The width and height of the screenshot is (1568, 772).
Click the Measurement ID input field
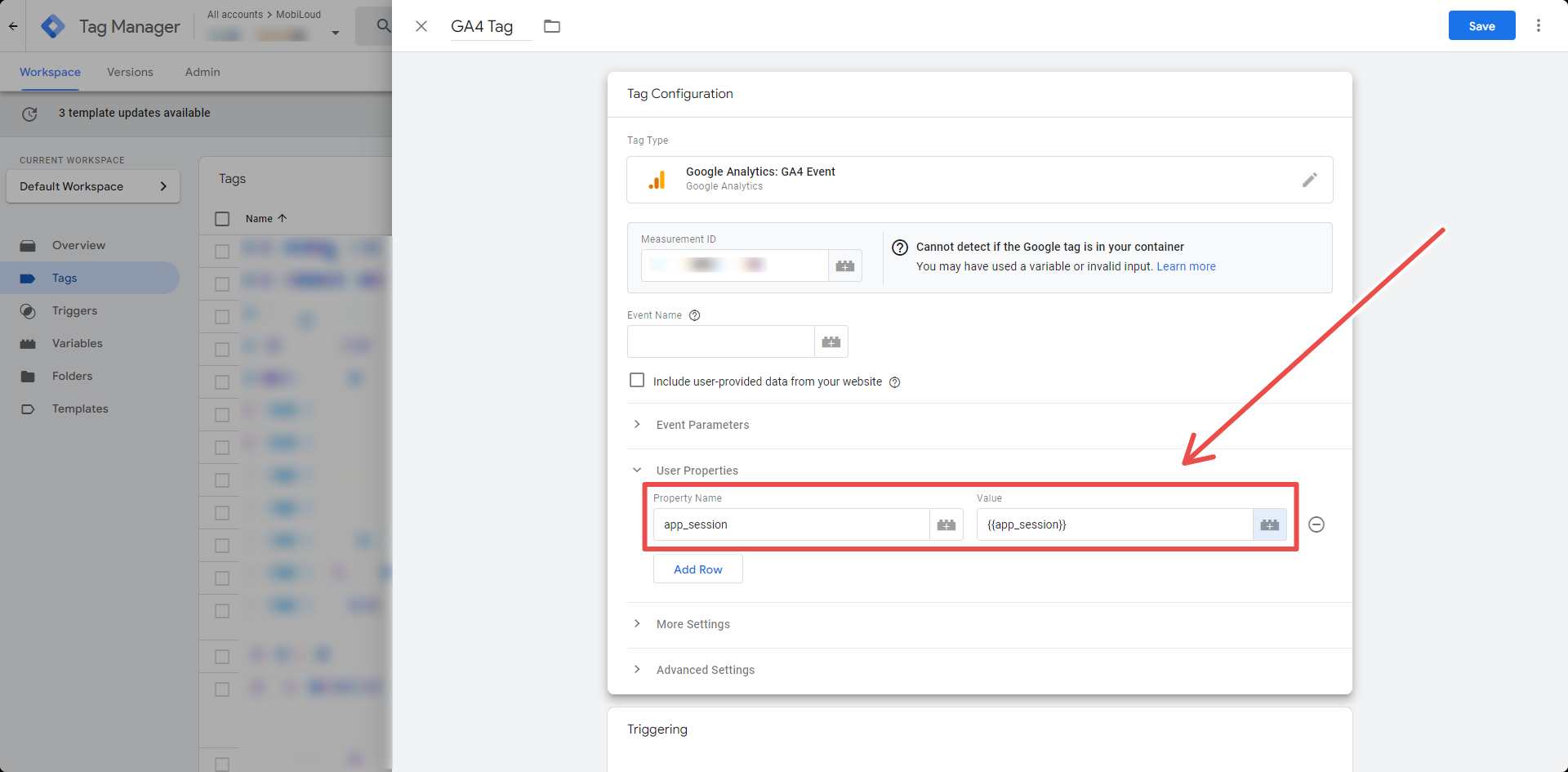click(x=734, y=266)
